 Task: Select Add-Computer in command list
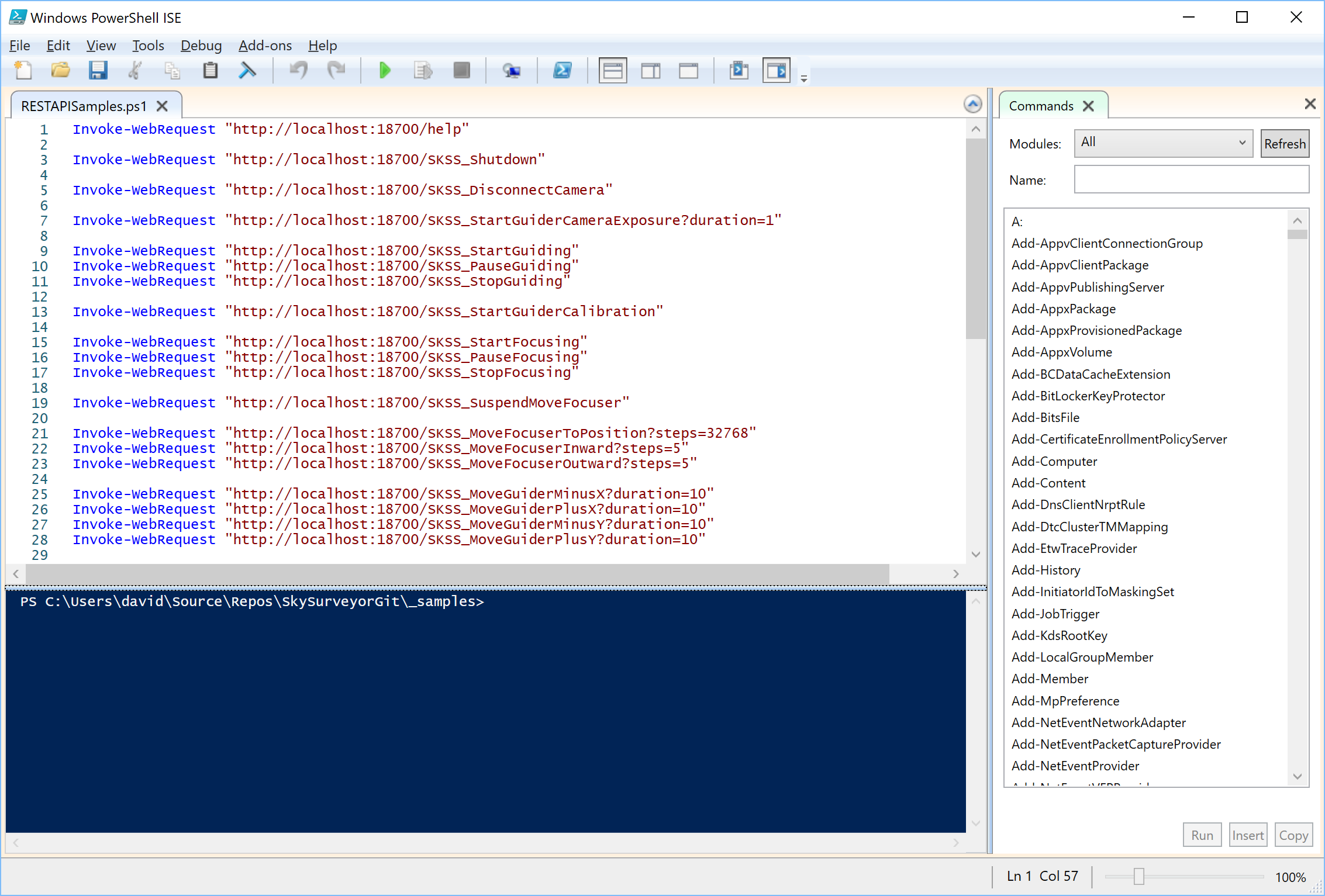pyautogui.click(x=1054, y=462)
